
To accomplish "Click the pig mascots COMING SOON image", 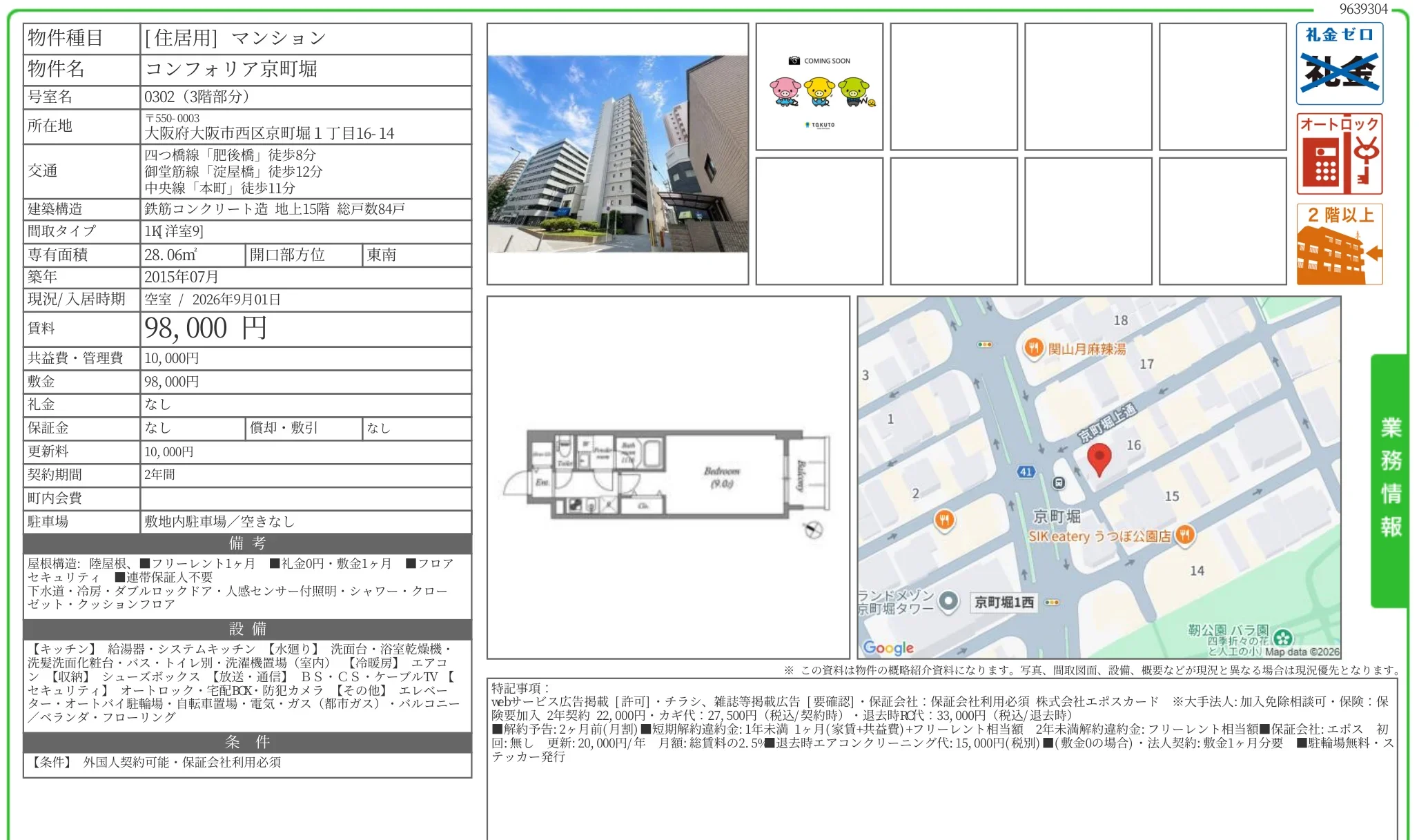I will (x=819, y=87).
